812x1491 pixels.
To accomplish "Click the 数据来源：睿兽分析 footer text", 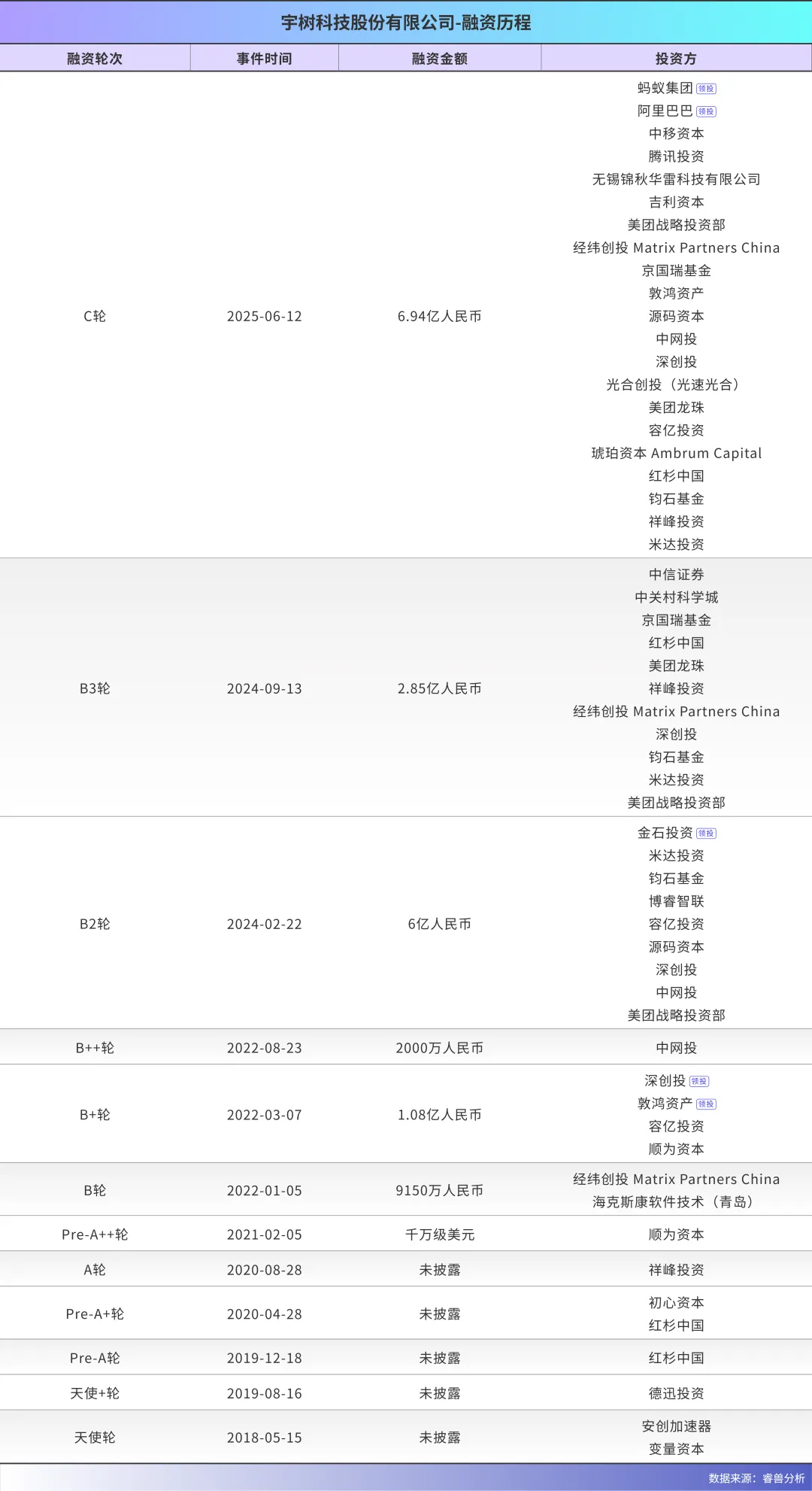I will tap(756, 1478).
